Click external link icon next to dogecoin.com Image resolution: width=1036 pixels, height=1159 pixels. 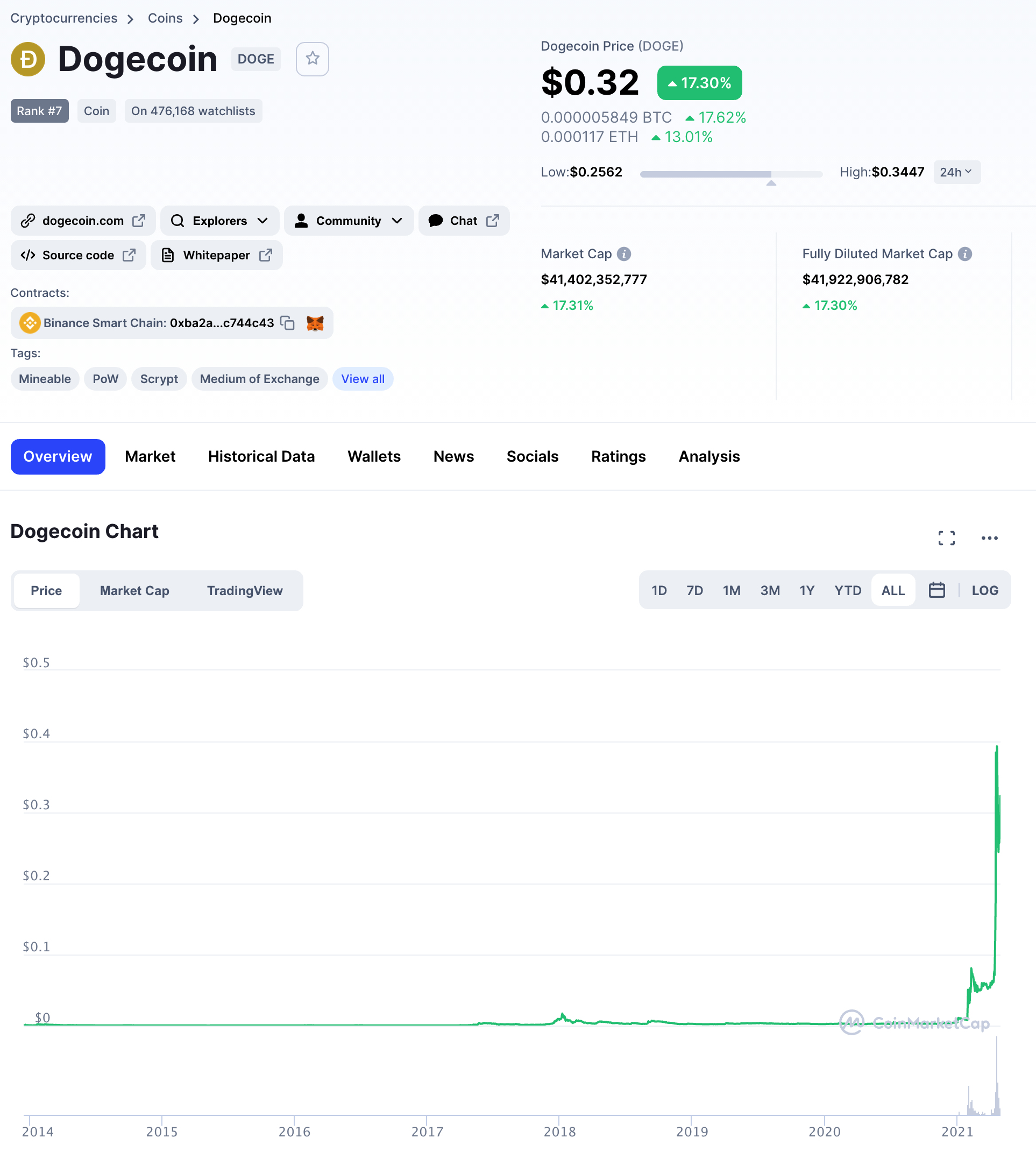click(139, 220)
